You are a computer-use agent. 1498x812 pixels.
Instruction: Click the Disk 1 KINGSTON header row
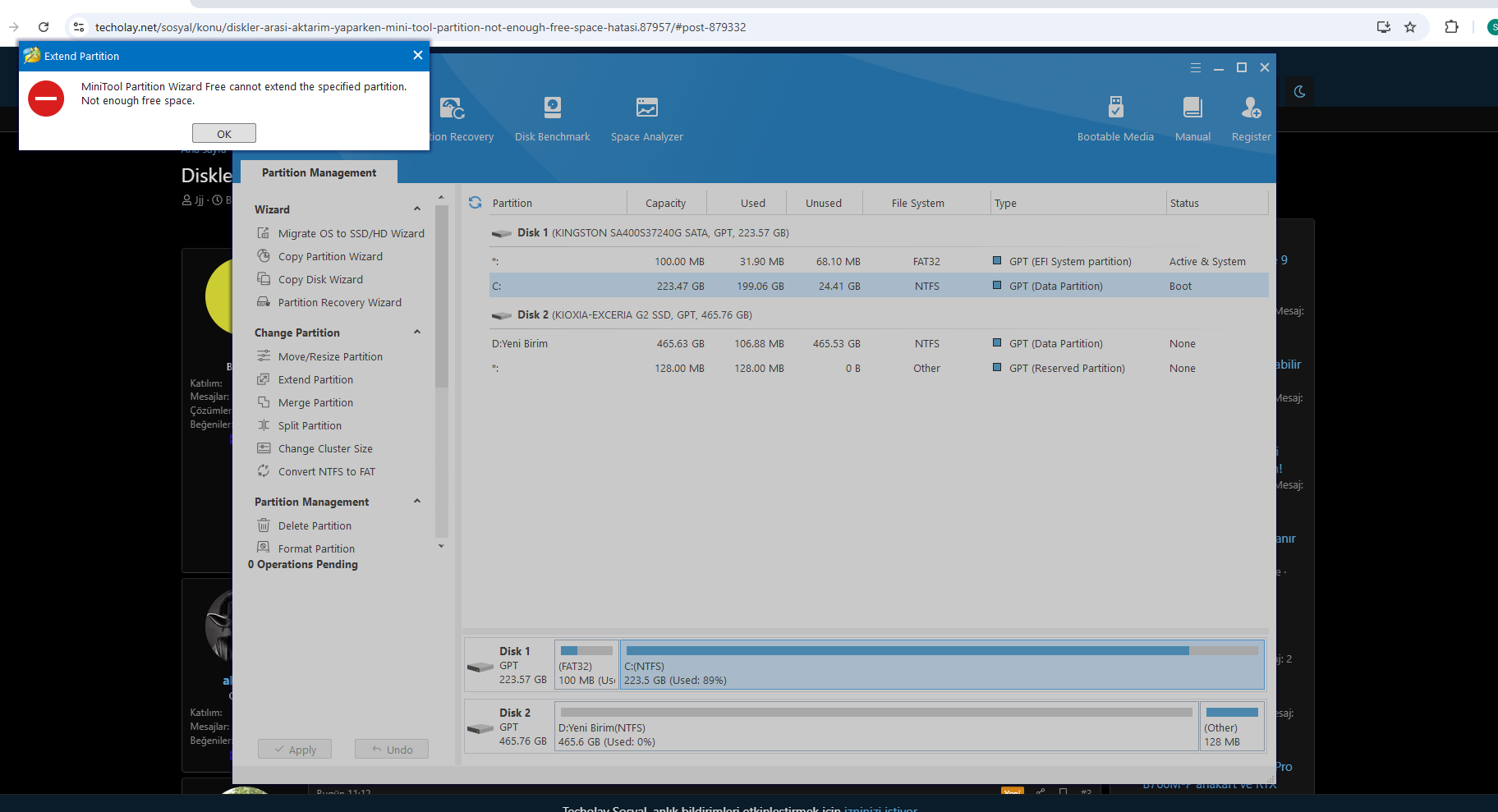coord(879,232)
